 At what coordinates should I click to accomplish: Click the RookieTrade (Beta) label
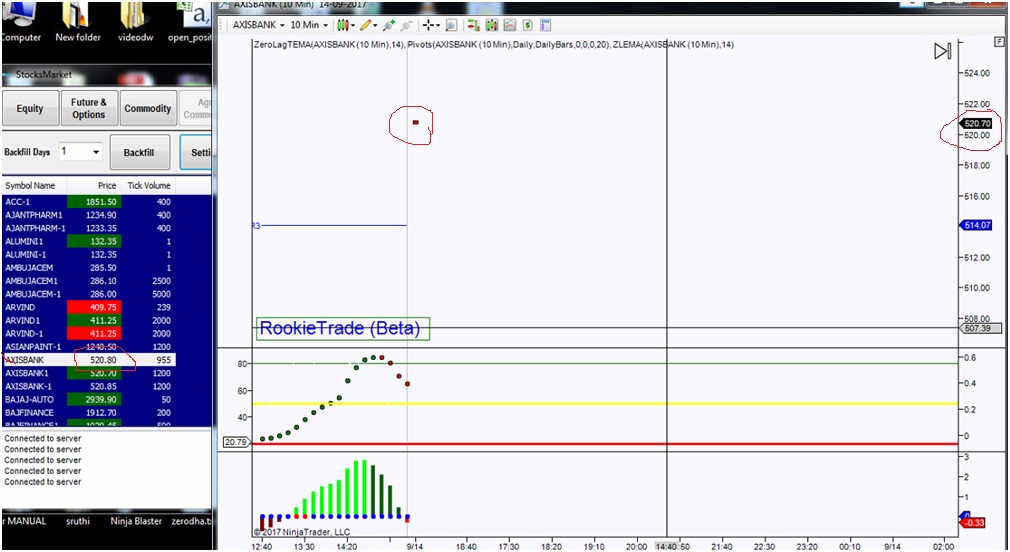click(x=343, y=328)
